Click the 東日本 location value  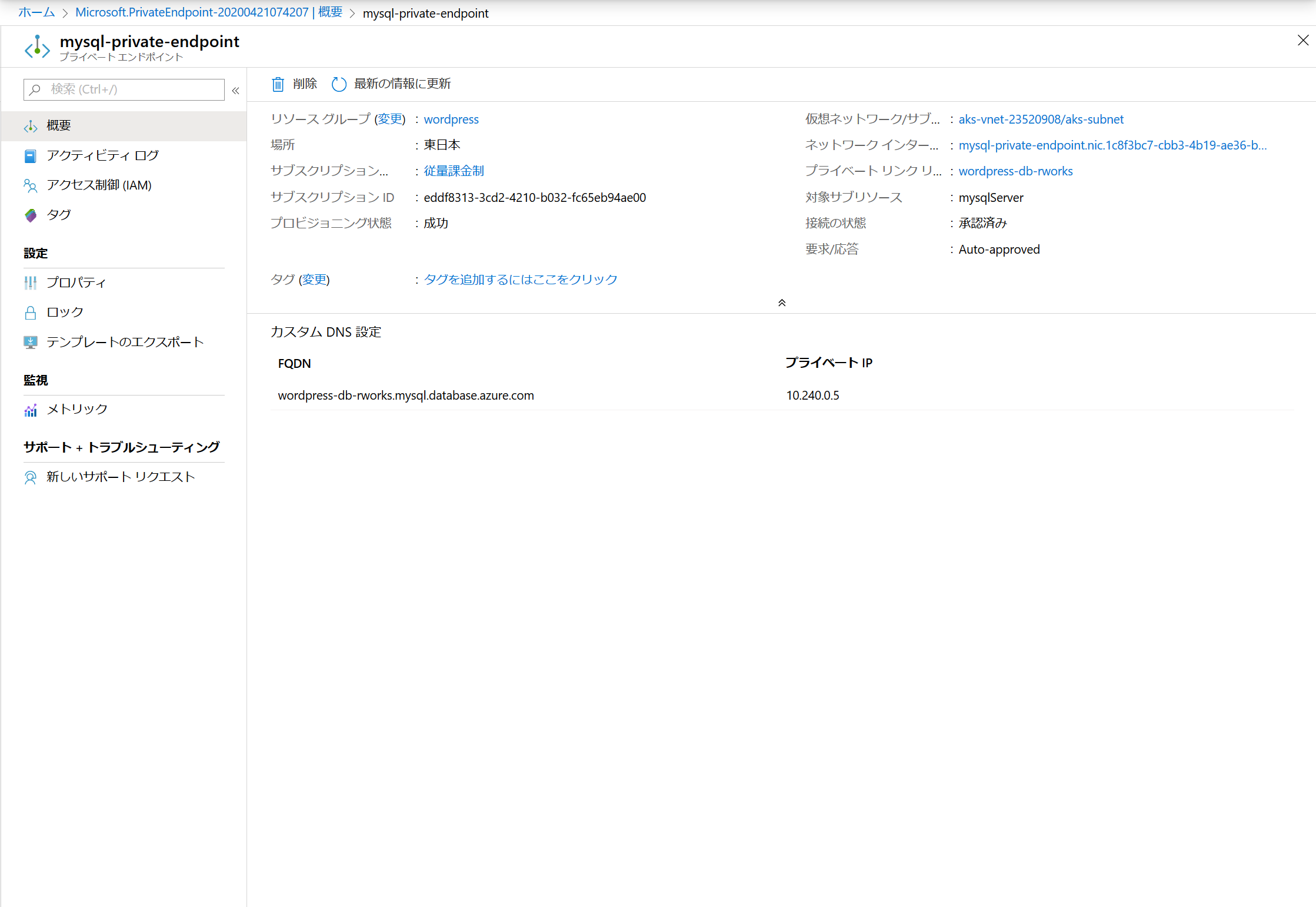click(442, 145)
